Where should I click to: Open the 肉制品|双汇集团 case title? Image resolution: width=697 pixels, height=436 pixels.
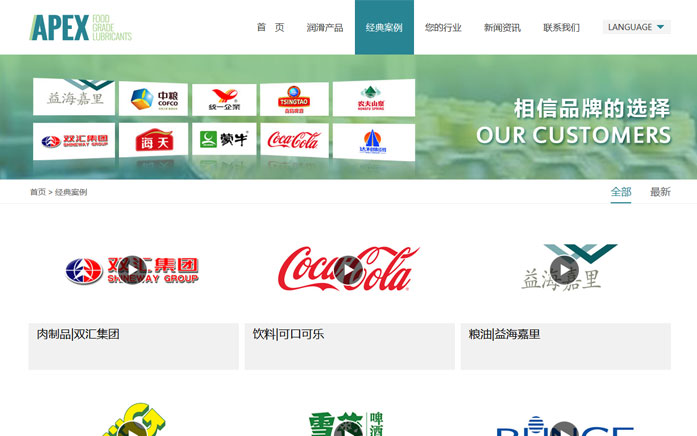pyautogui.click(x=78, y=334)
